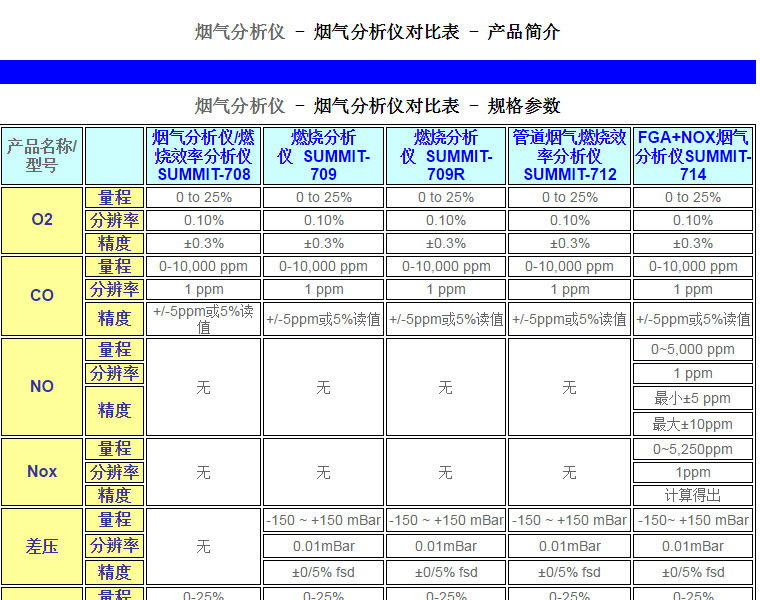Select the Nox row label
Viewport: 760px width, 600px height.
pyautogui.click(x=42, y=472)
